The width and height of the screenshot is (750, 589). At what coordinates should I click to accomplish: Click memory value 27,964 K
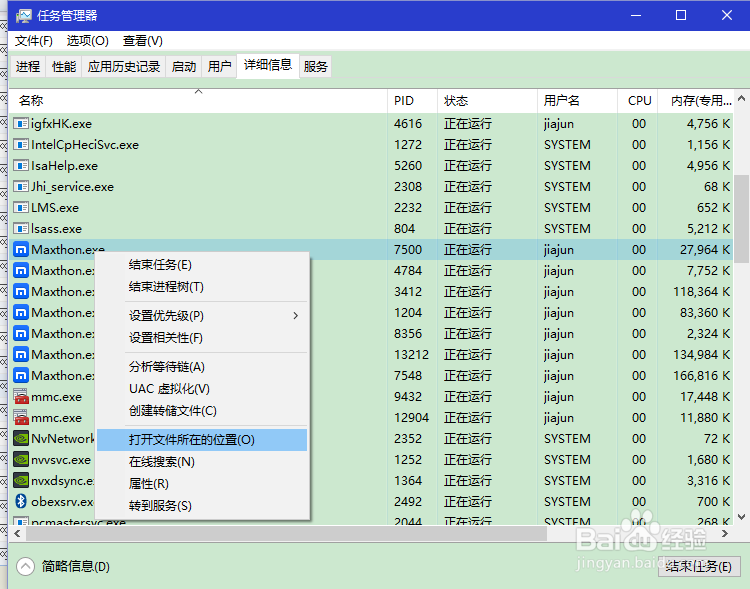point(705,250)
